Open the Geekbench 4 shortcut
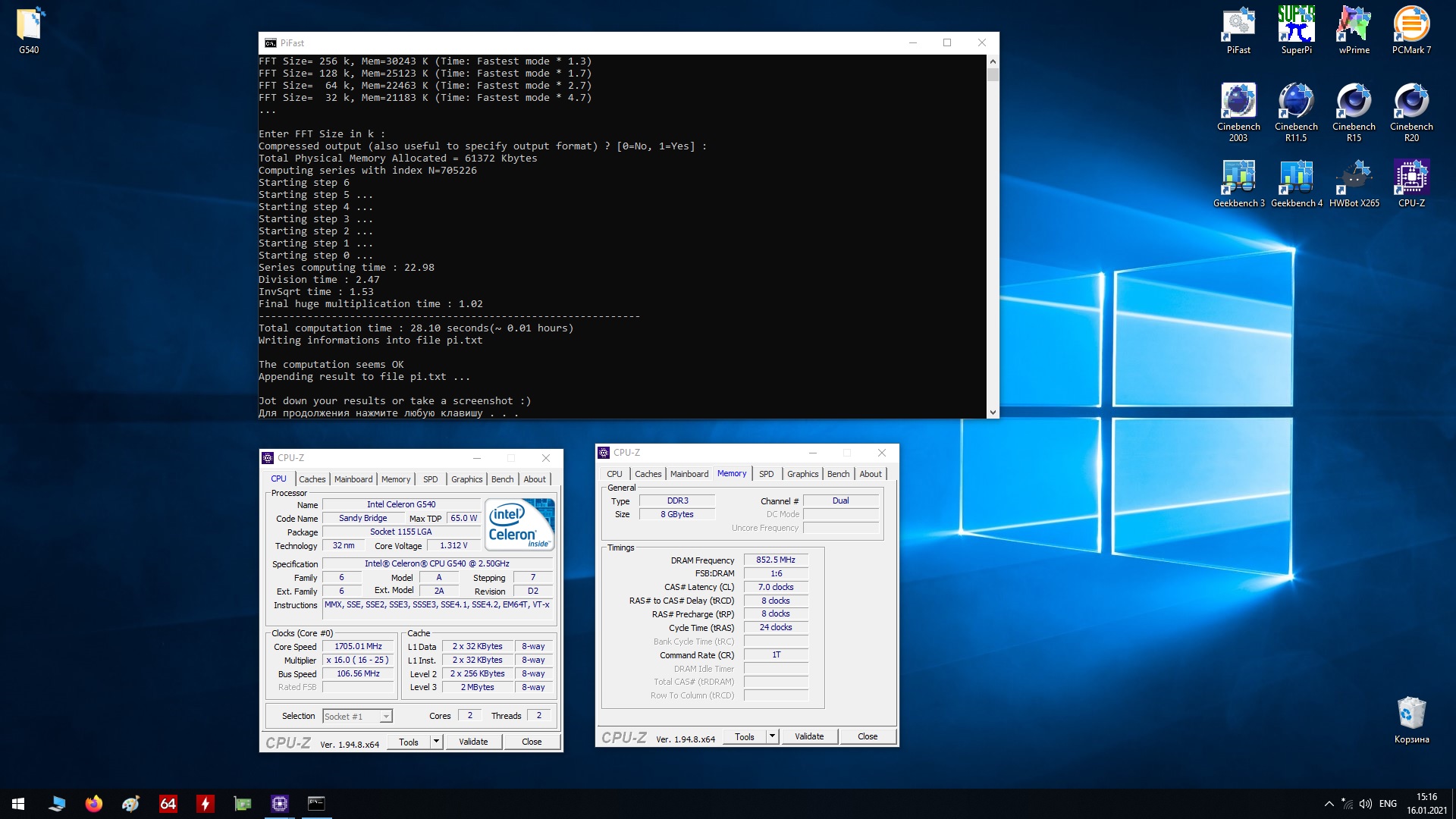 click(x=1296, y=184)
